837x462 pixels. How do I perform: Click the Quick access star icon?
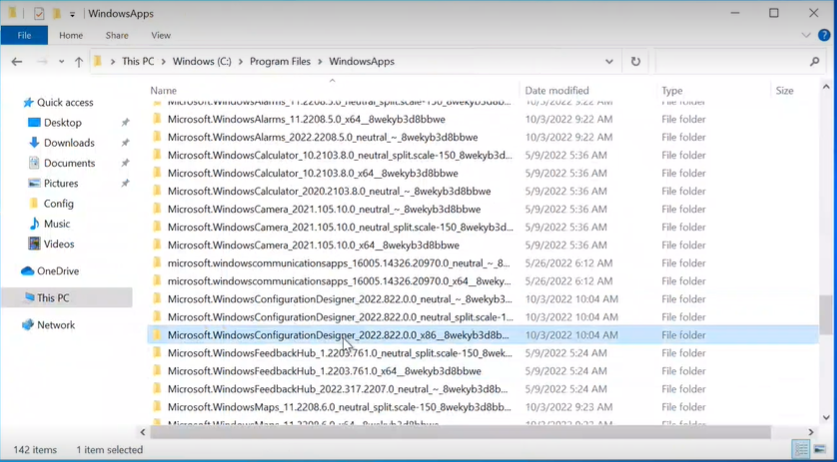tap(28, 103)
